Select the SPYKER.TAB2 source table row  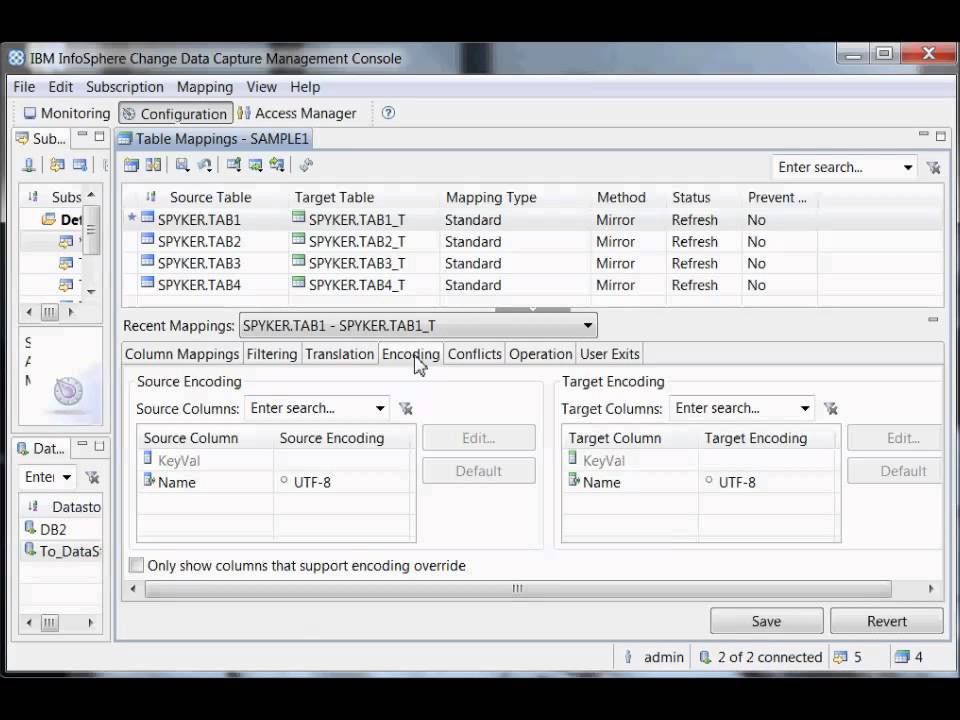[199, 242]
